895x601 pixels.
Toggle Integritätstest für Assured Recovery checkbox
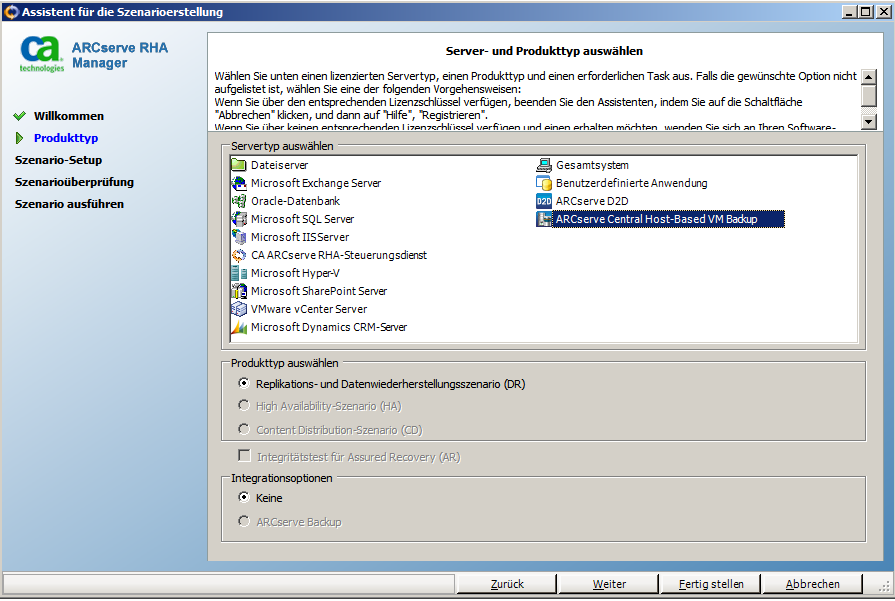coord(244,455)
